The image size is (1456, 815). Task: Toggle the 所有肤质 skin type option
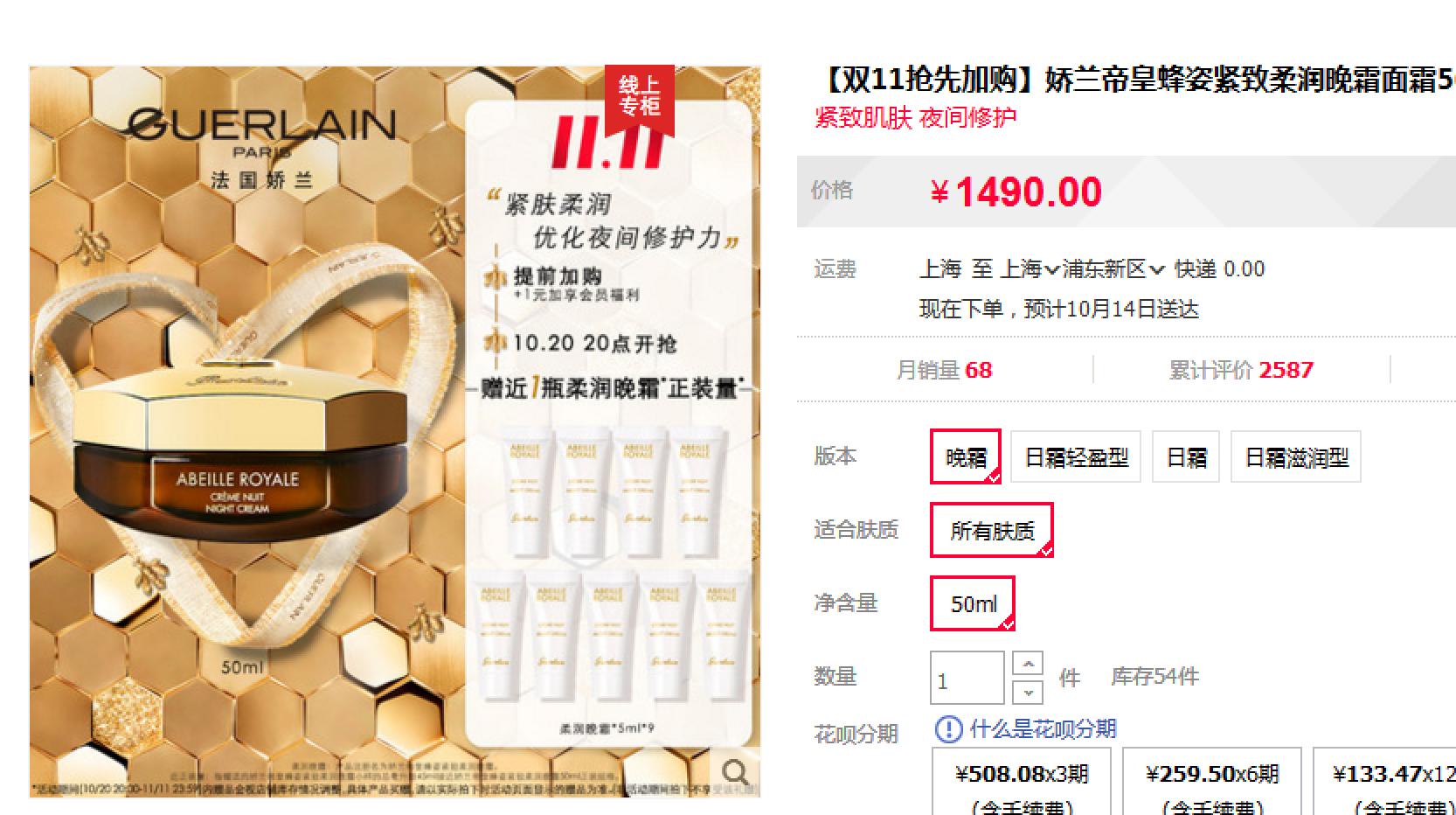point(992,530)
